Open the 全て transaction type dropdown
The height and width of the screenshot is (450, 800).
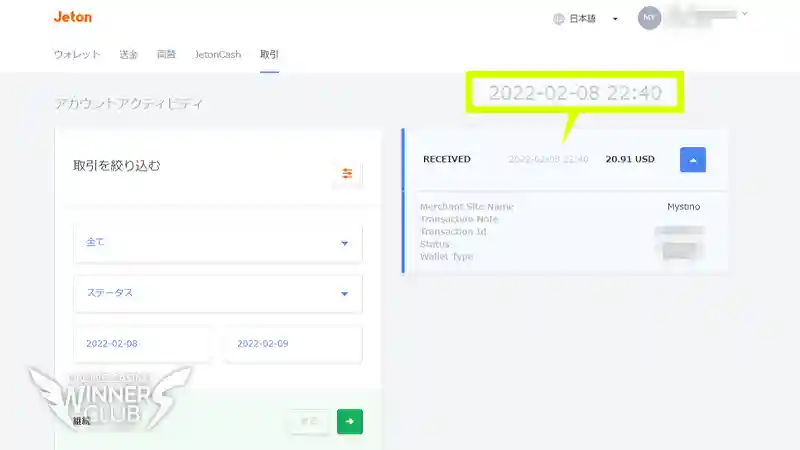[218, 243]
